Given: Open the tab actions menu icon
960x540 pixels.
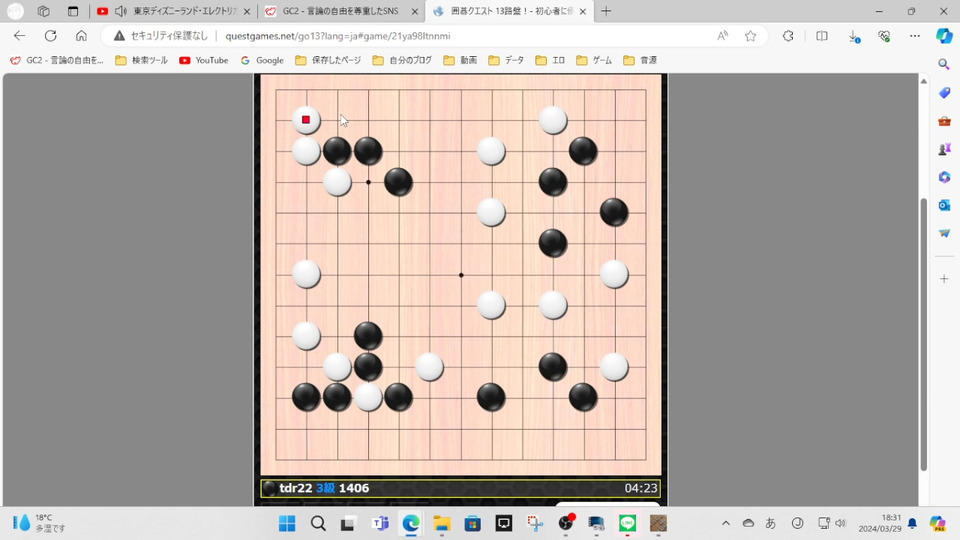Looking at the screenshot, I should [73, 11].
